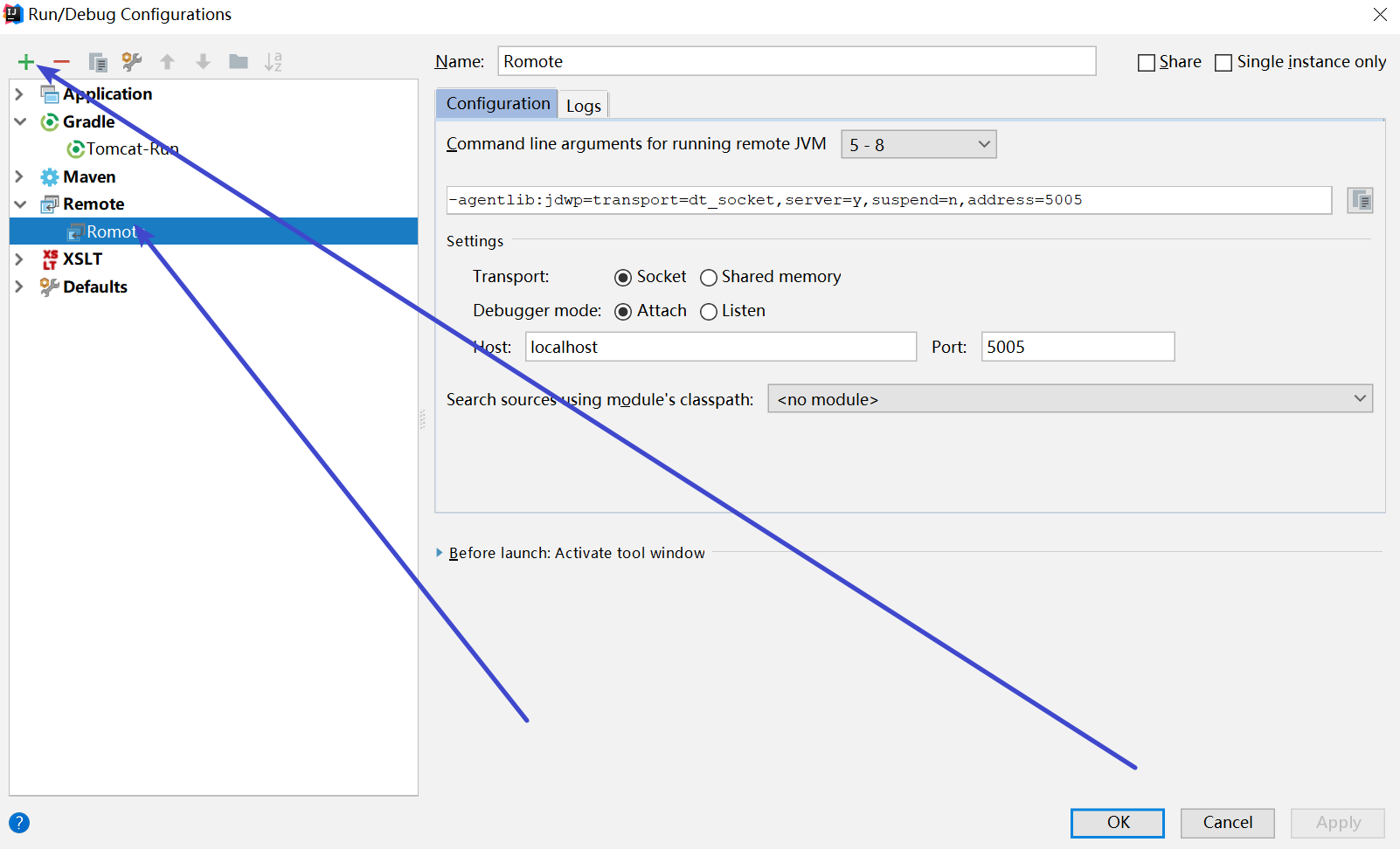Add a new configuration with plus icon
Image resolution: width=1400 pixels, height=849 pixels.
(x=26, y=62)
